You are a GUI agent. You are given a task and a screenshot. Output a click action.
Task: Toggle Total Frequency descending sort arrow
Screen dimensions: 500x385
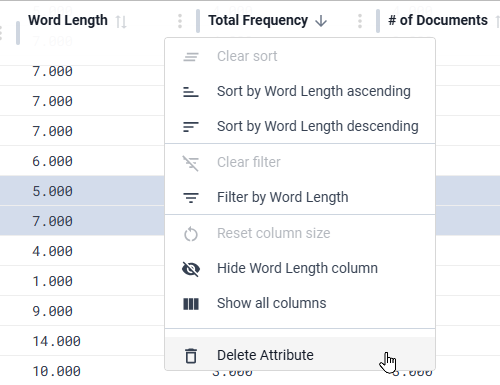(321, 21)
